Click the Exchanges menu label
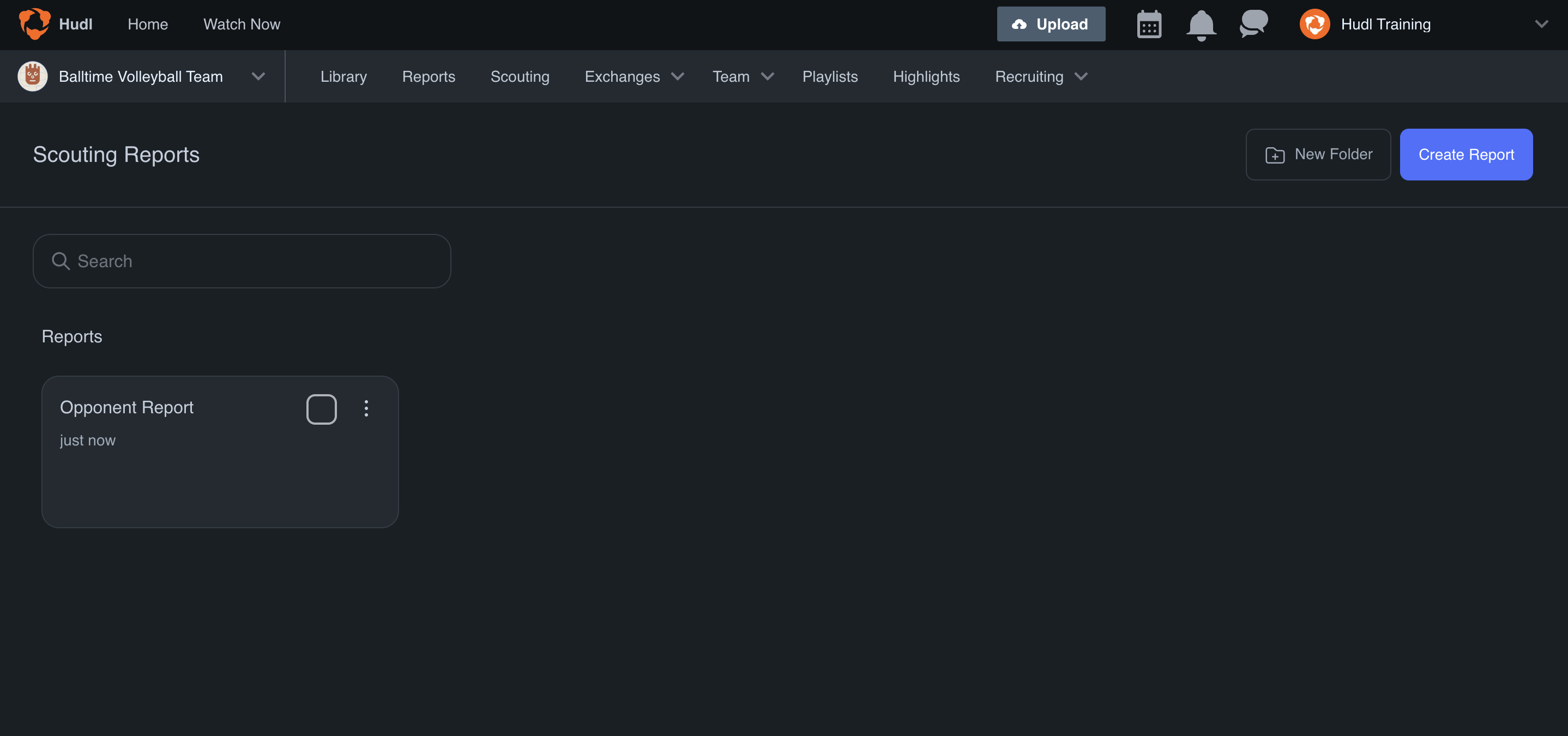1568x736 pixels. click(622, 77)
